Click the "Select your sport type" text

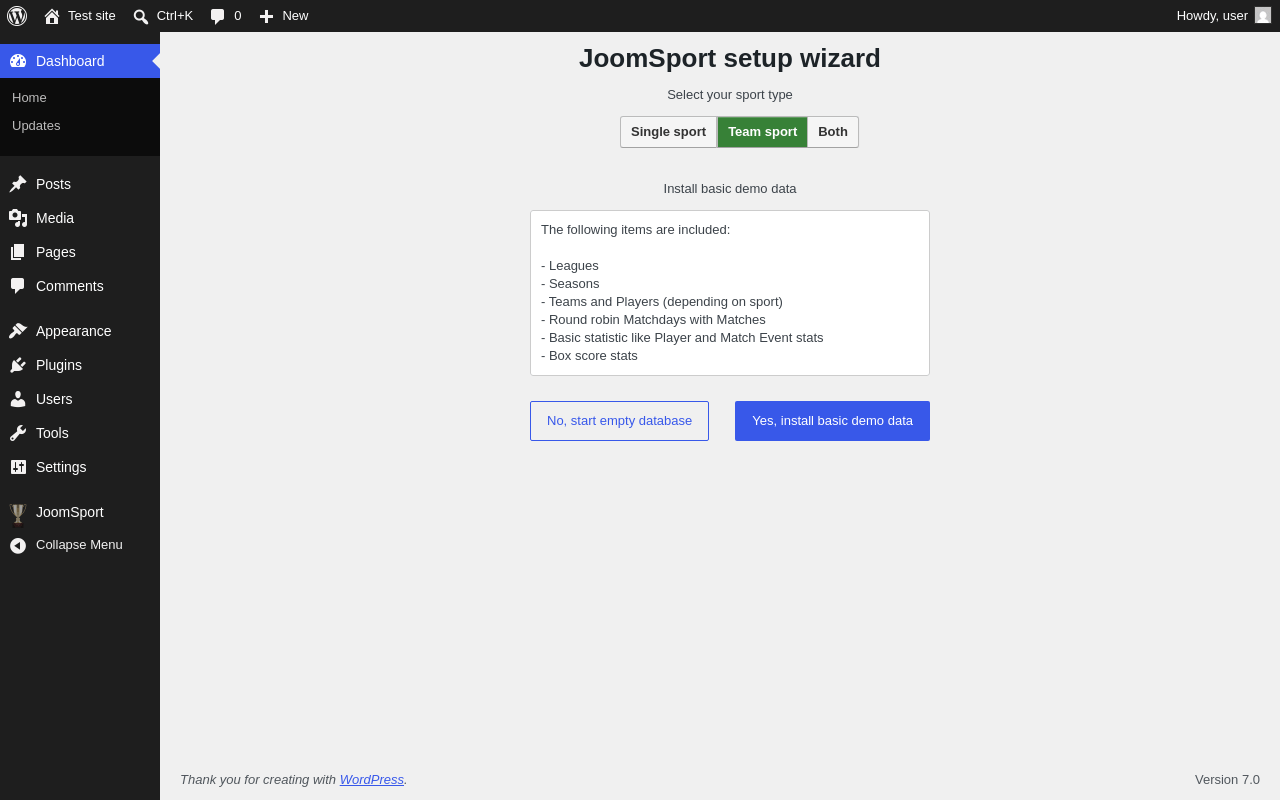coord(730,95)
